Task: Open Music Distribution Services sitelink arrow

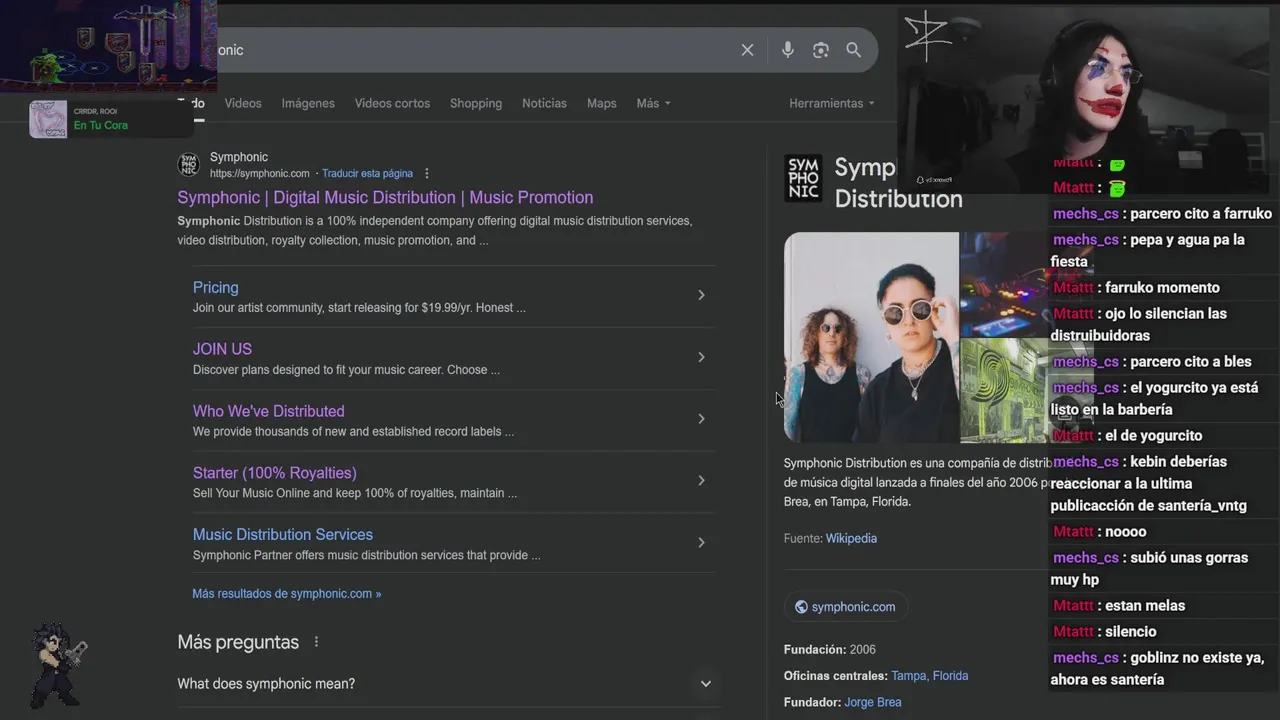Action: (701, 543)
